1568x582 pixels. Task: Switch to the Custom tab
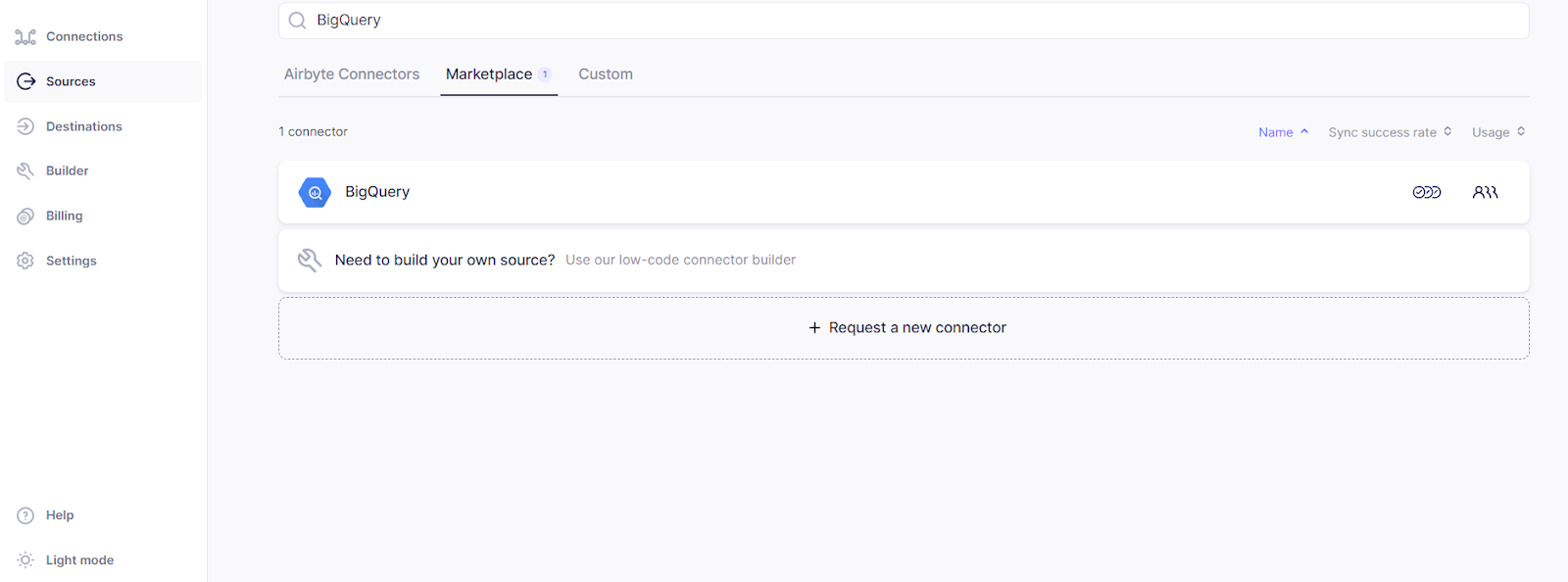click(x=606, y=74)
